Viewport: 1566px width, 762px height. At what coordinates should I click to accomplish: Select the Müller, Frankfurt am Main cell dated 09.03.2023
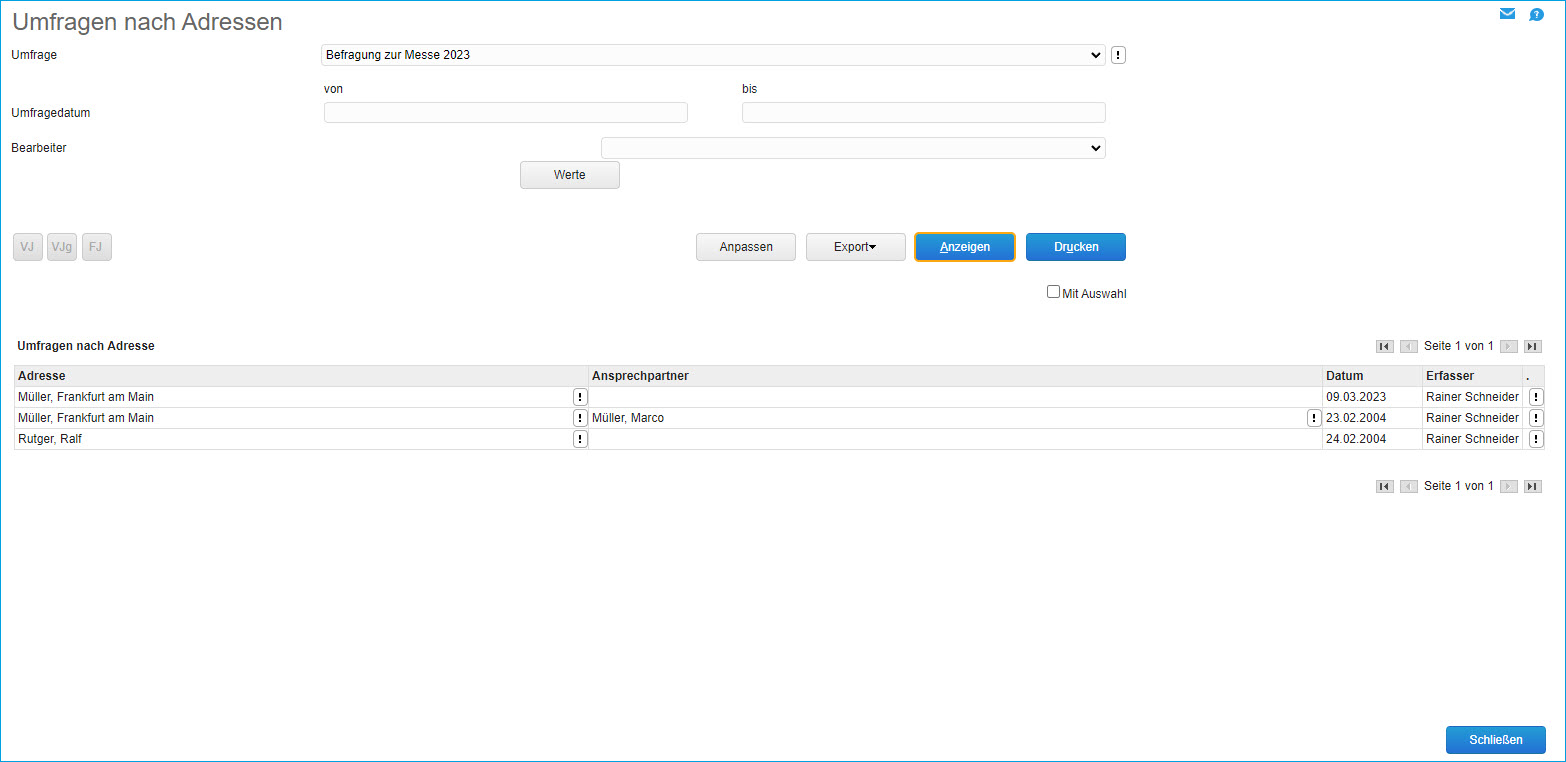tap(302, 397)
